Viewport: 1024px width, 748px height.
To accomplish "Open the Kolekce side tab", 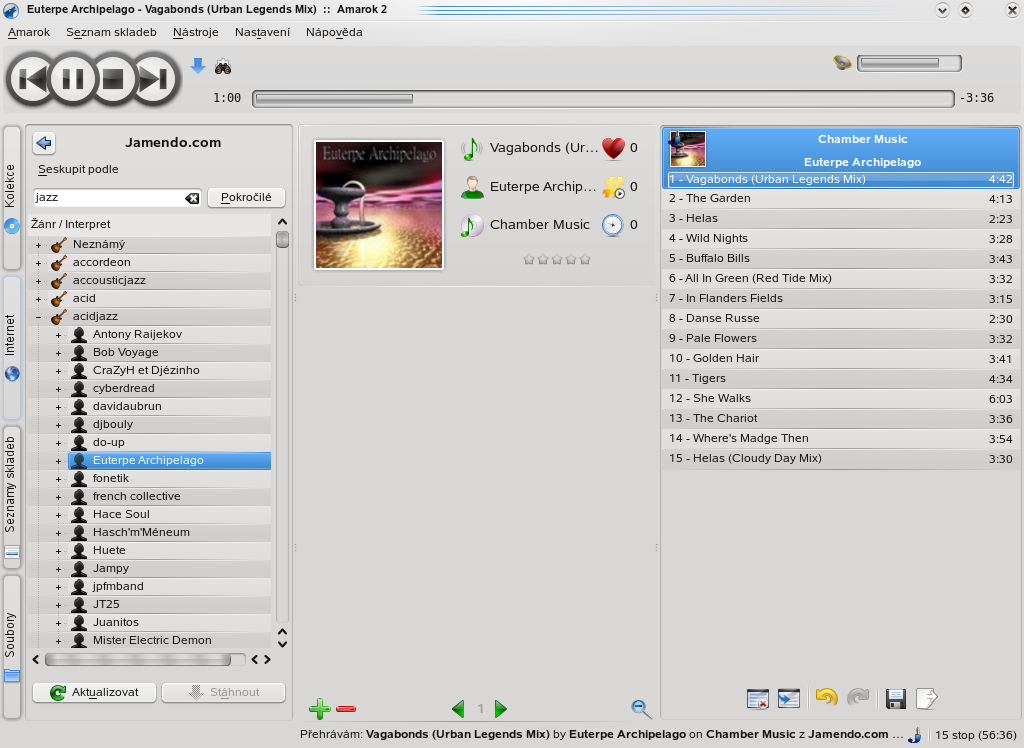I will coord(12,197).
